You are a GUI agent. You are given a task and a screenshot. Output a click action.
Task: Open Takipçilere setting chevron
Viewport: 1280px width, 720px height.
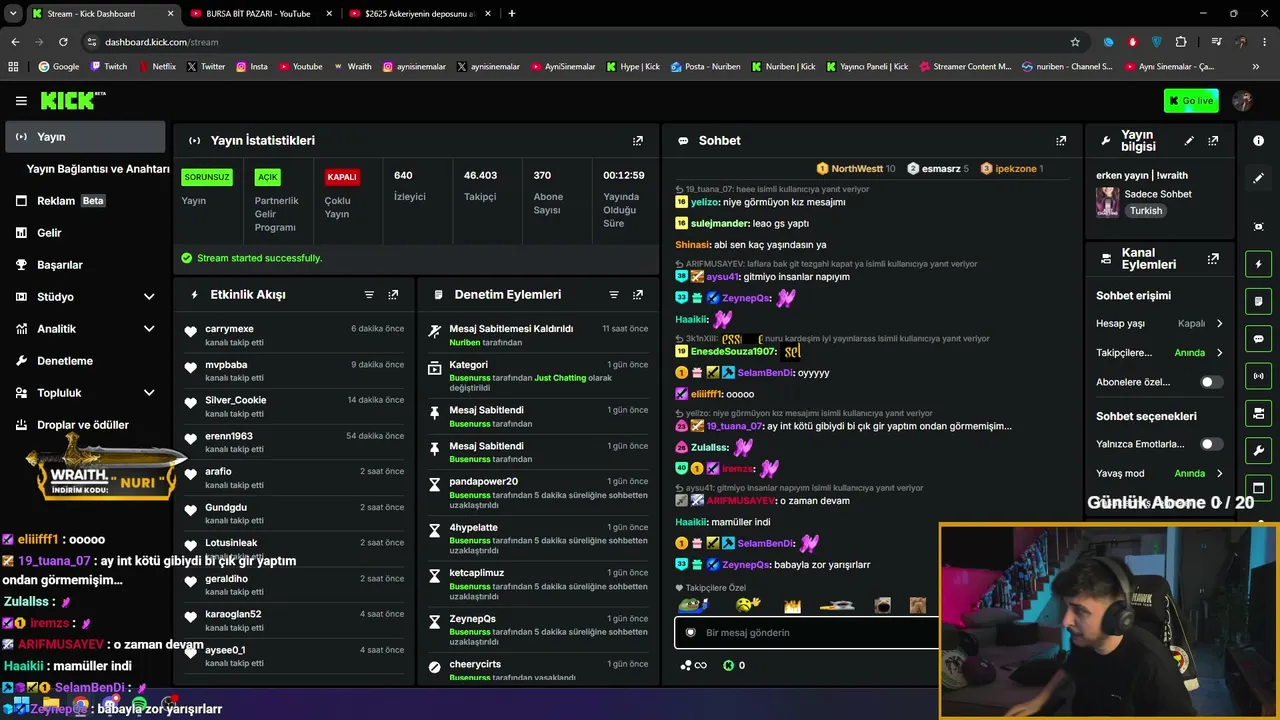pyautogui.click(x=1219, y=353)
